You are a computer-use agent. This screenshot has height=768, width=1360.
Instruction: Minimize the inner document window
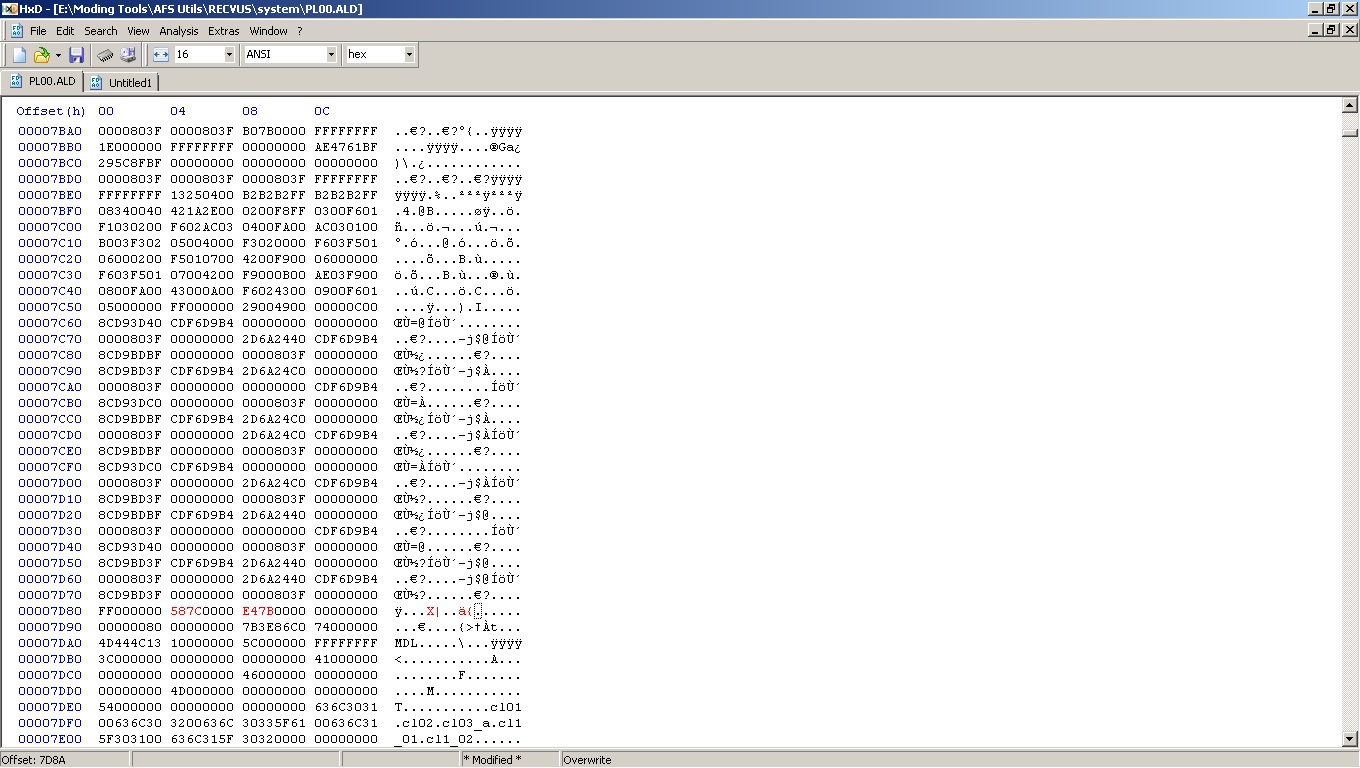pos(1315,30)
